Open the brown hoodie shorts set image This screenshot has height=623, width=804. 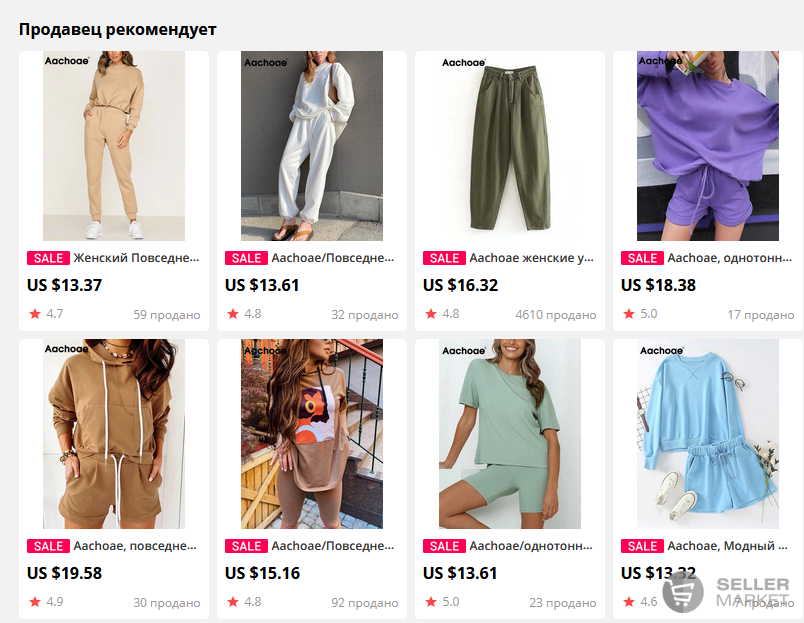114,434
